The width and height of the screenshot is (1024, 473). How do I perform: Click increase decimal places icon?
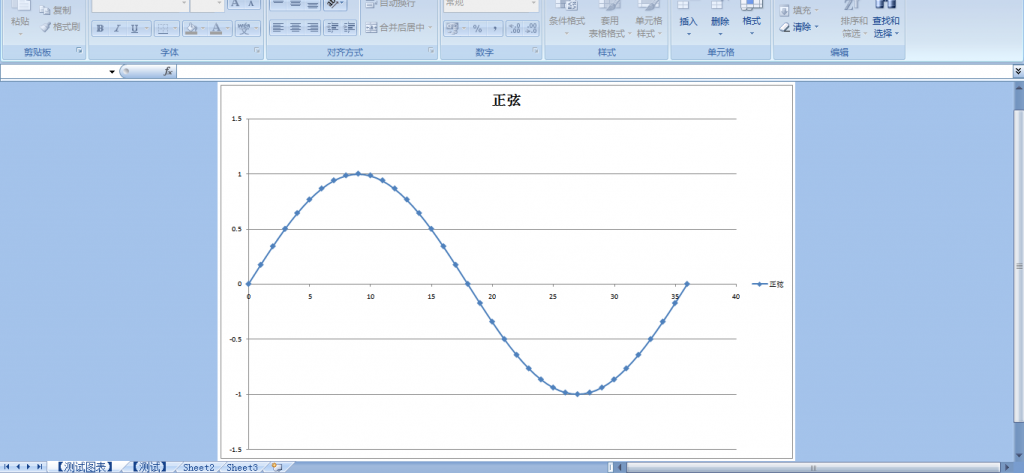click(x=515, y=29)
